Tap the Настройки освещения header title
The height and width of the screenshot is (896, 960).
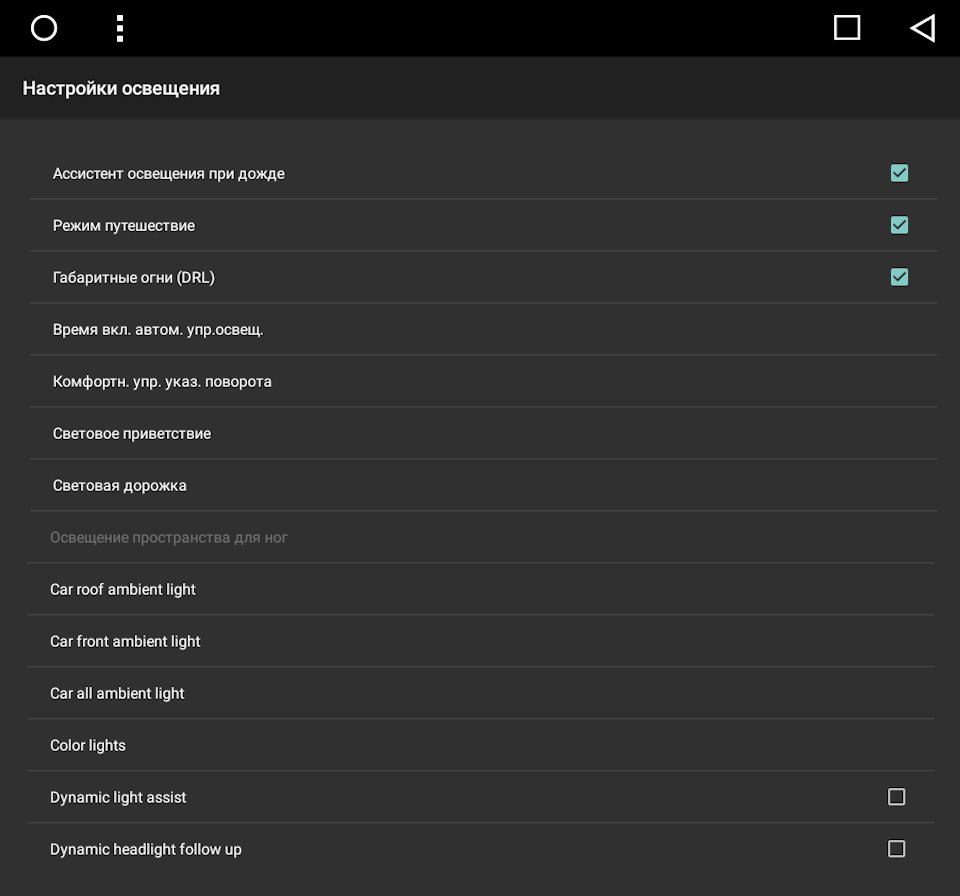click(121, 89)
